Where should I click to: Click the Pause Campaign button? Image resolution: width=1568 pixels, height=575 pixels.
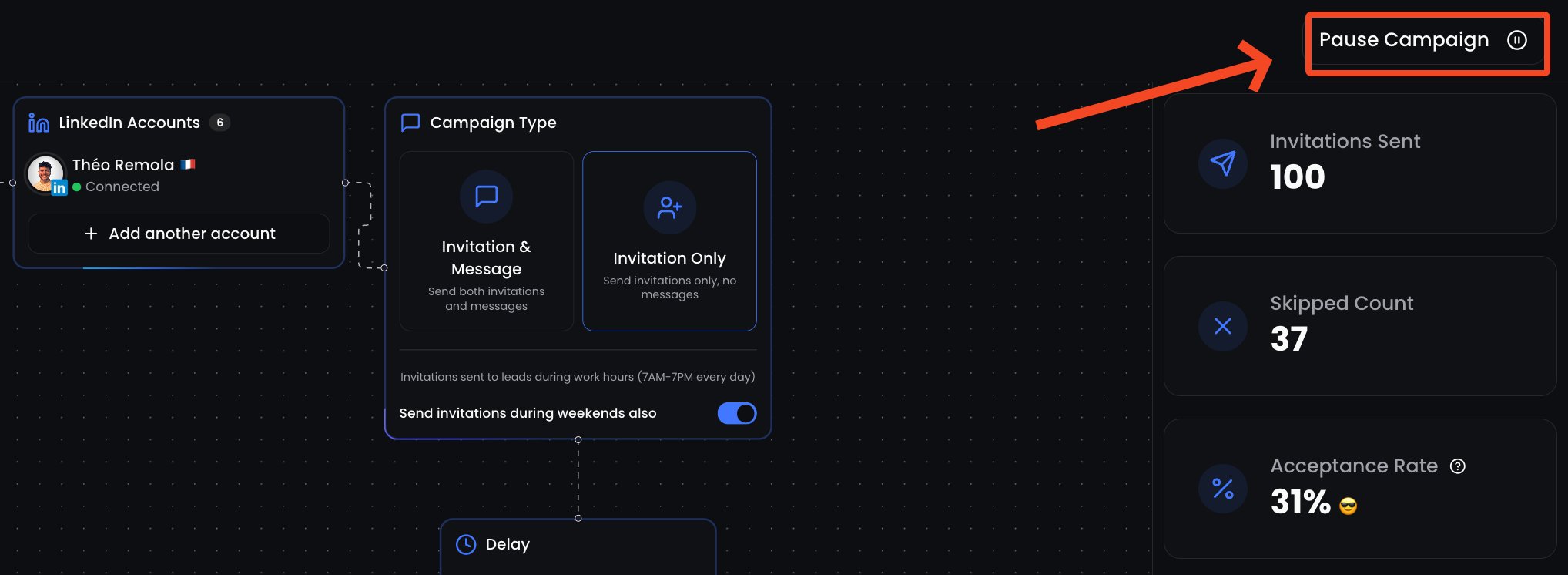(x=1423, y=40)
